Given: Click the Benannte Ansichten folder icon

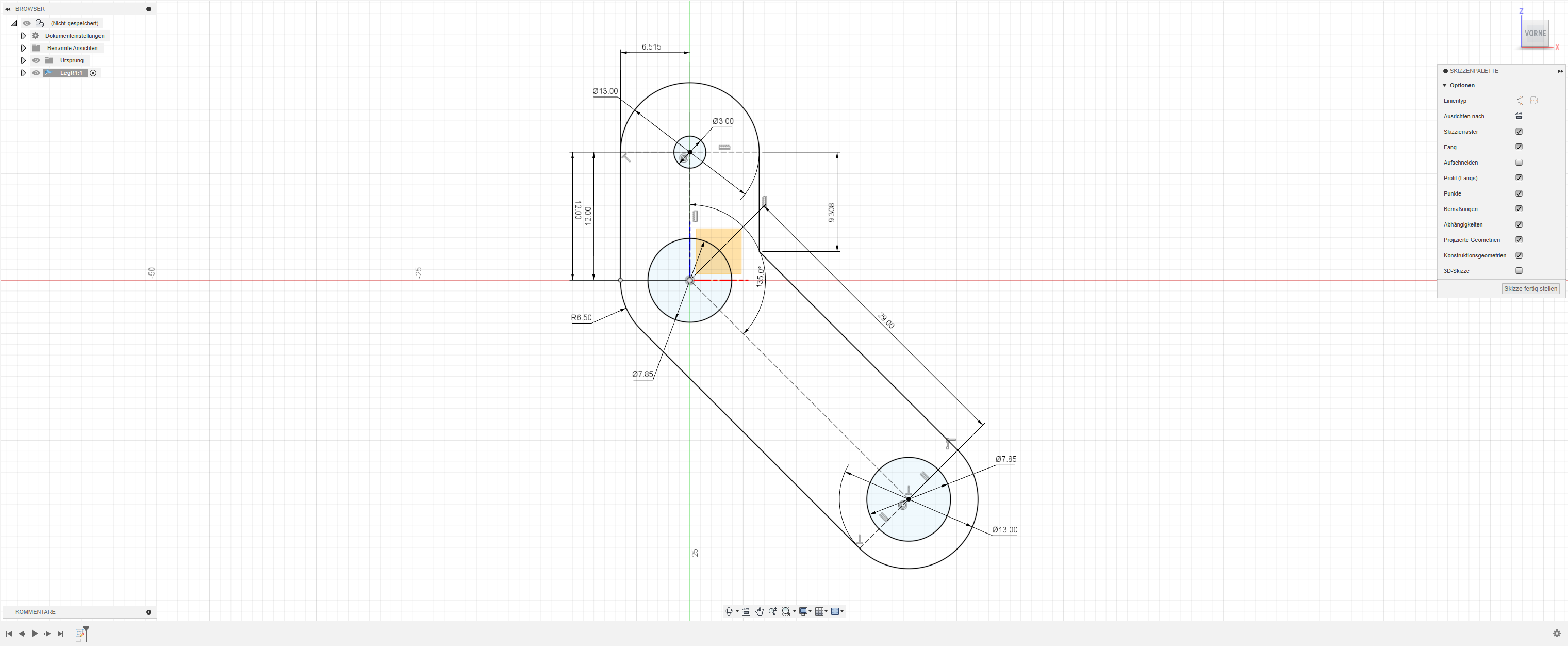Looking at the screenshot, I should [36, 48].
